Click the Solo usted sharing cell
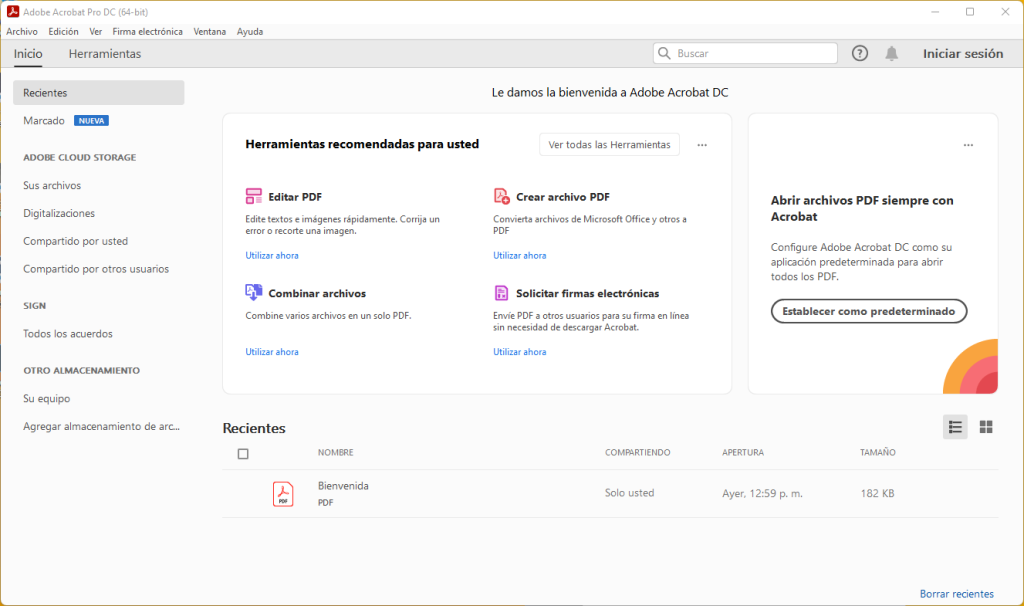The image size is (1024, 606). click(630, 493)
